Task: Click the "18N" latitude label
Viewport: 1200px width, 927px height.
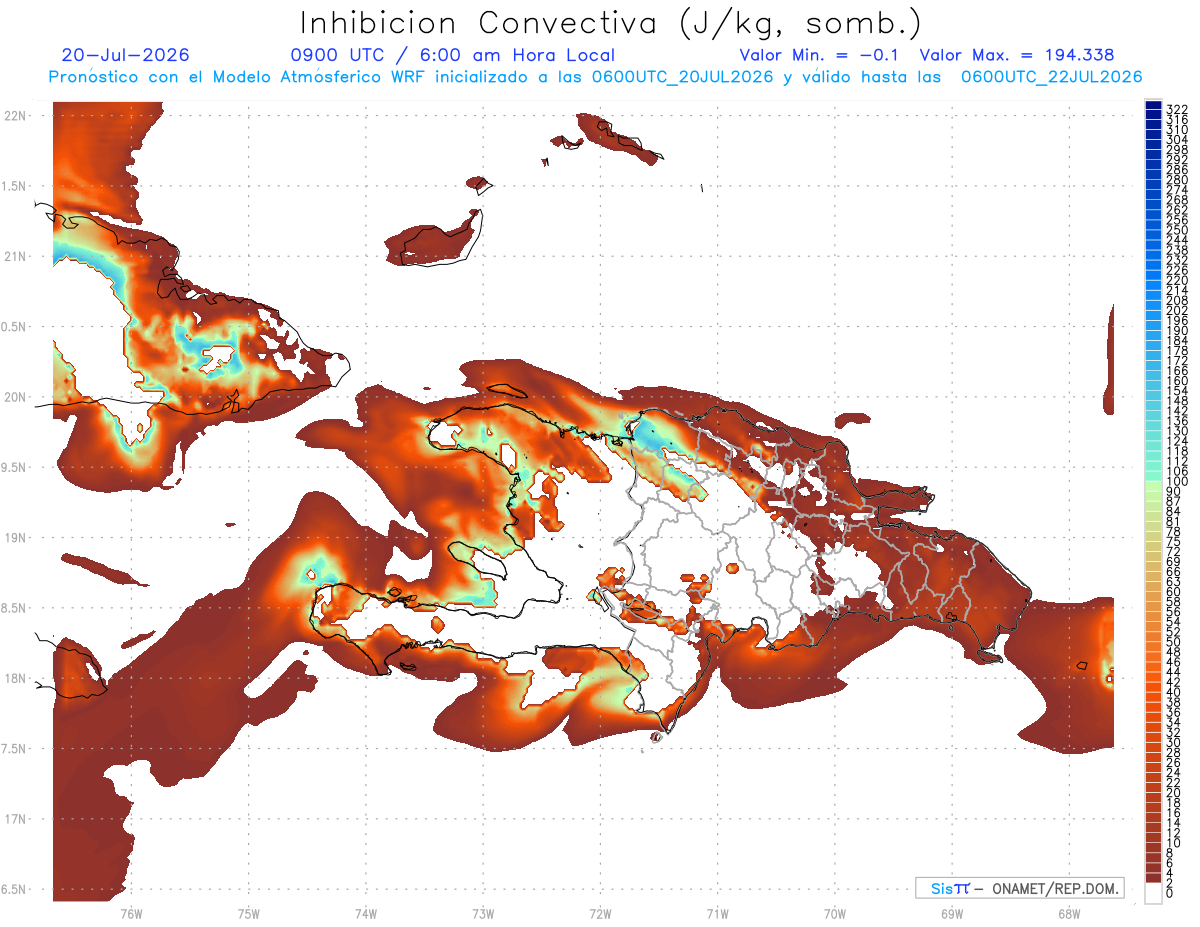Action: coord(15,678)
